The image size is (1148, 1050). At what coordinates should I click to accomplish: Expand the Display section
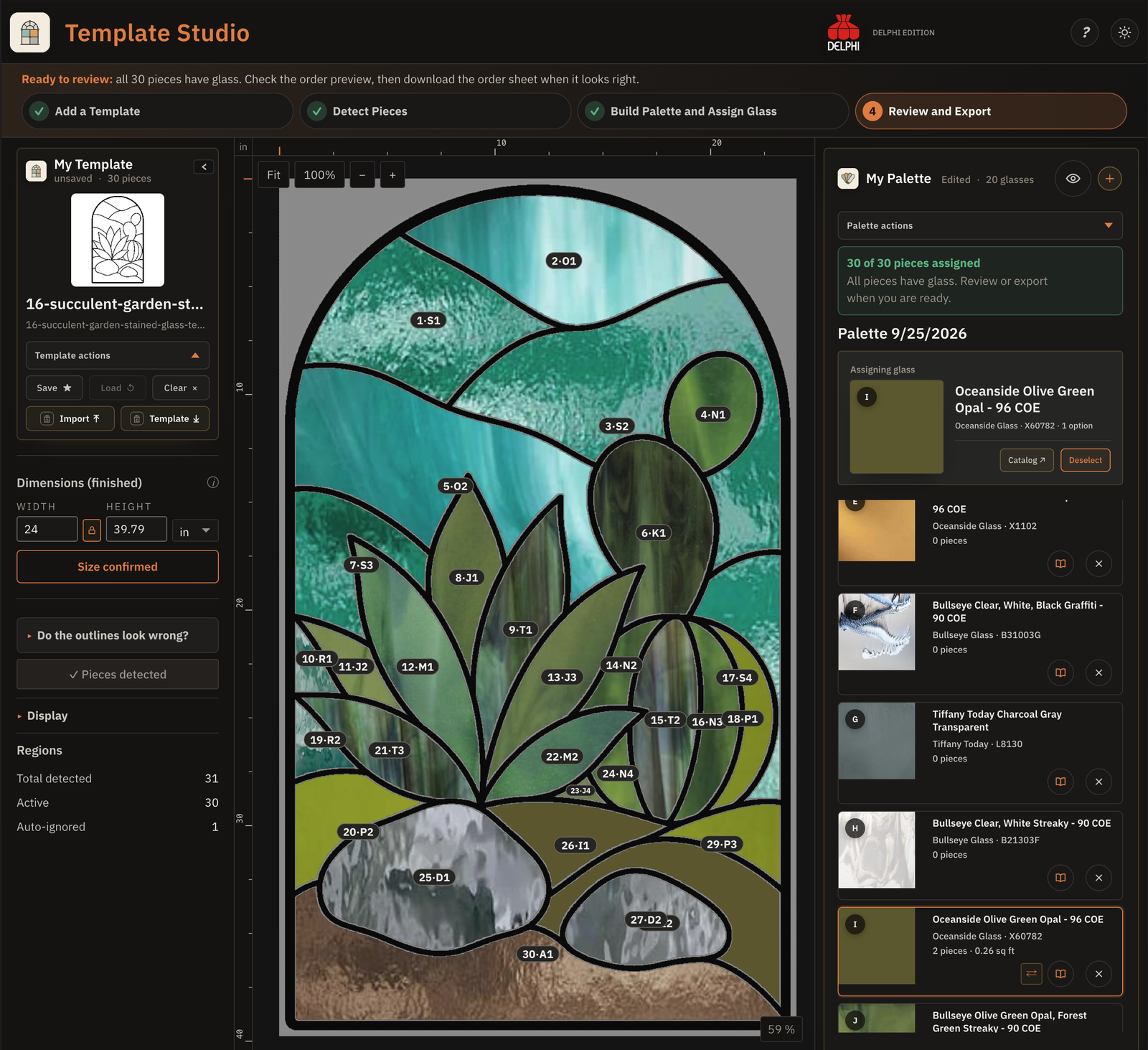tap(118, 716)
